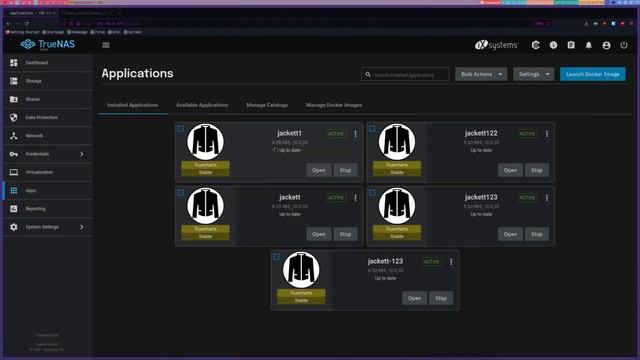Open the alerts bell icon
Viewport: 640px width, 360px height.
coord(589,45)
